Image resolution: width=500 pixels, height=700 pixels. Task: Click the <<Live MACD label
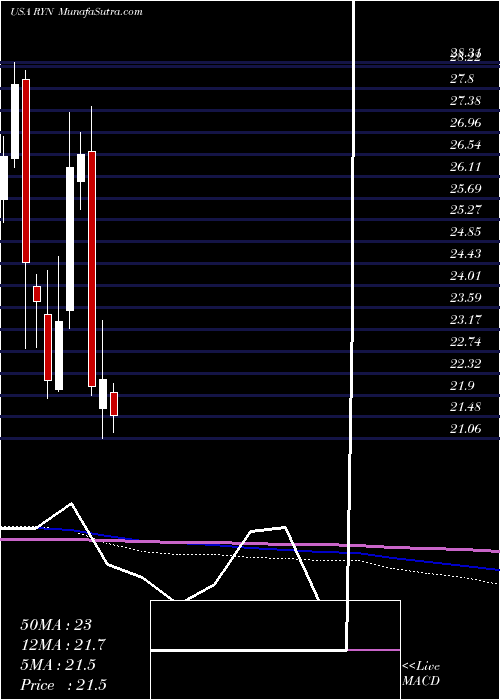tap(421, 674)
